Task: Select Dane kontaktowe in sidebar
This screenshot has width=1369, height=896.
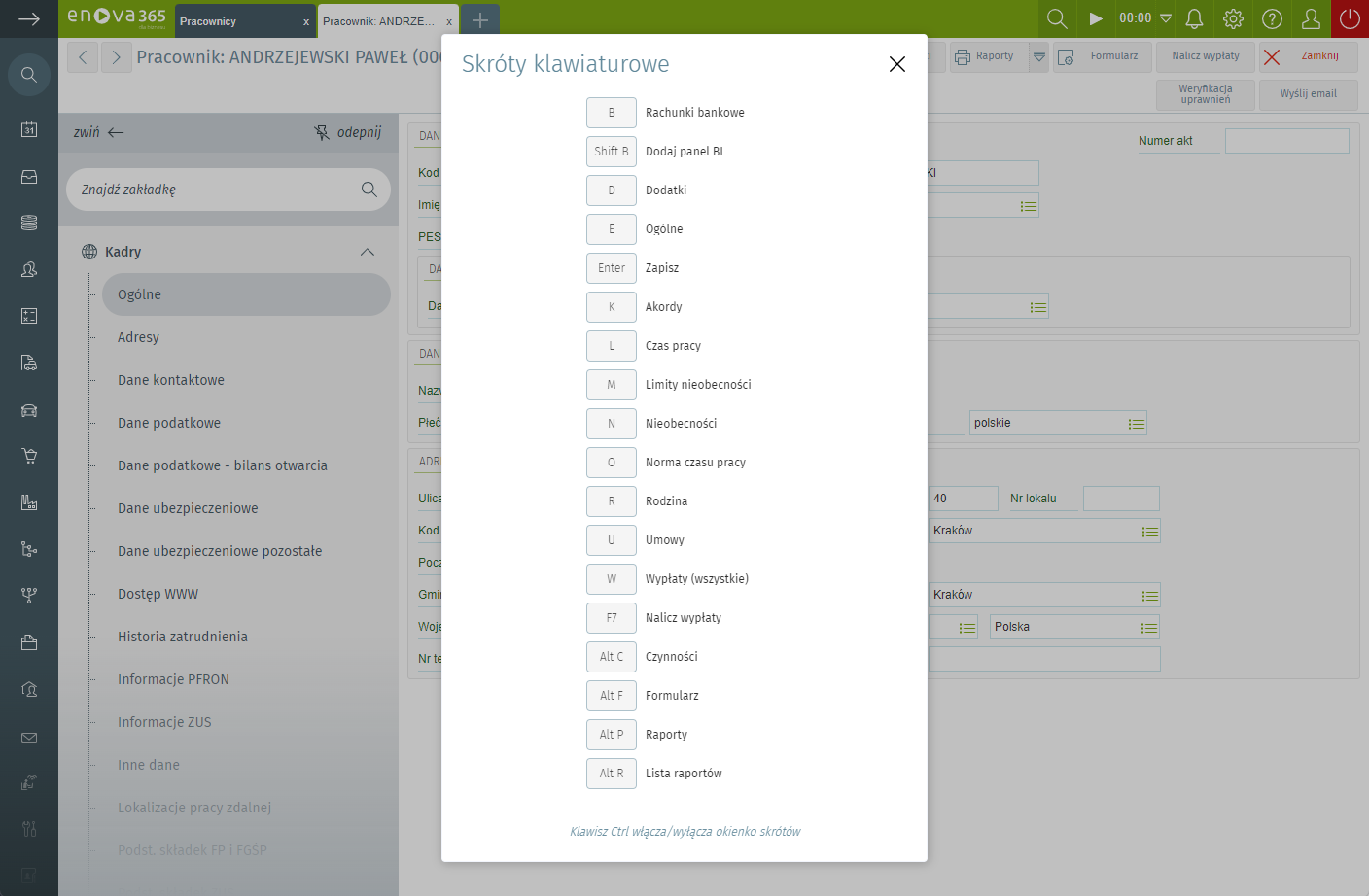Action: 171,380
